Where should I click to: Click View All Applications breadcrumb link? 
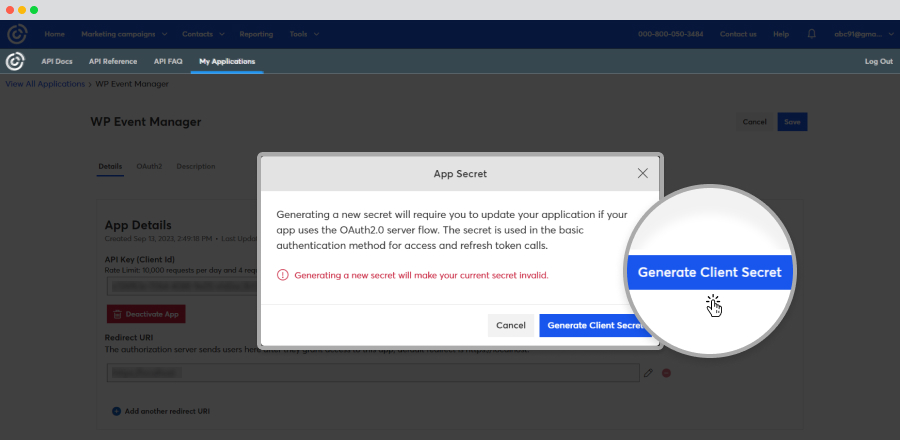coord(45,84)
